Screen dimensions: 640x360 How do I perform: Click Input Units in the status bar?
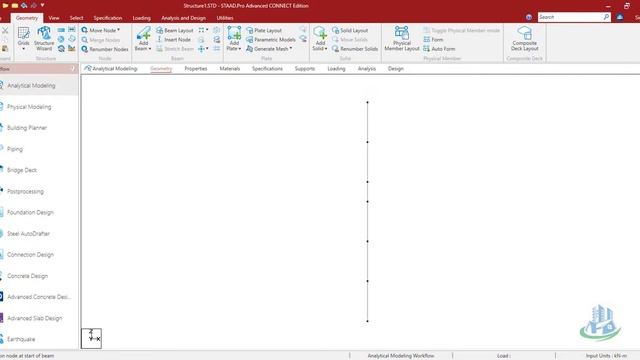606,356
